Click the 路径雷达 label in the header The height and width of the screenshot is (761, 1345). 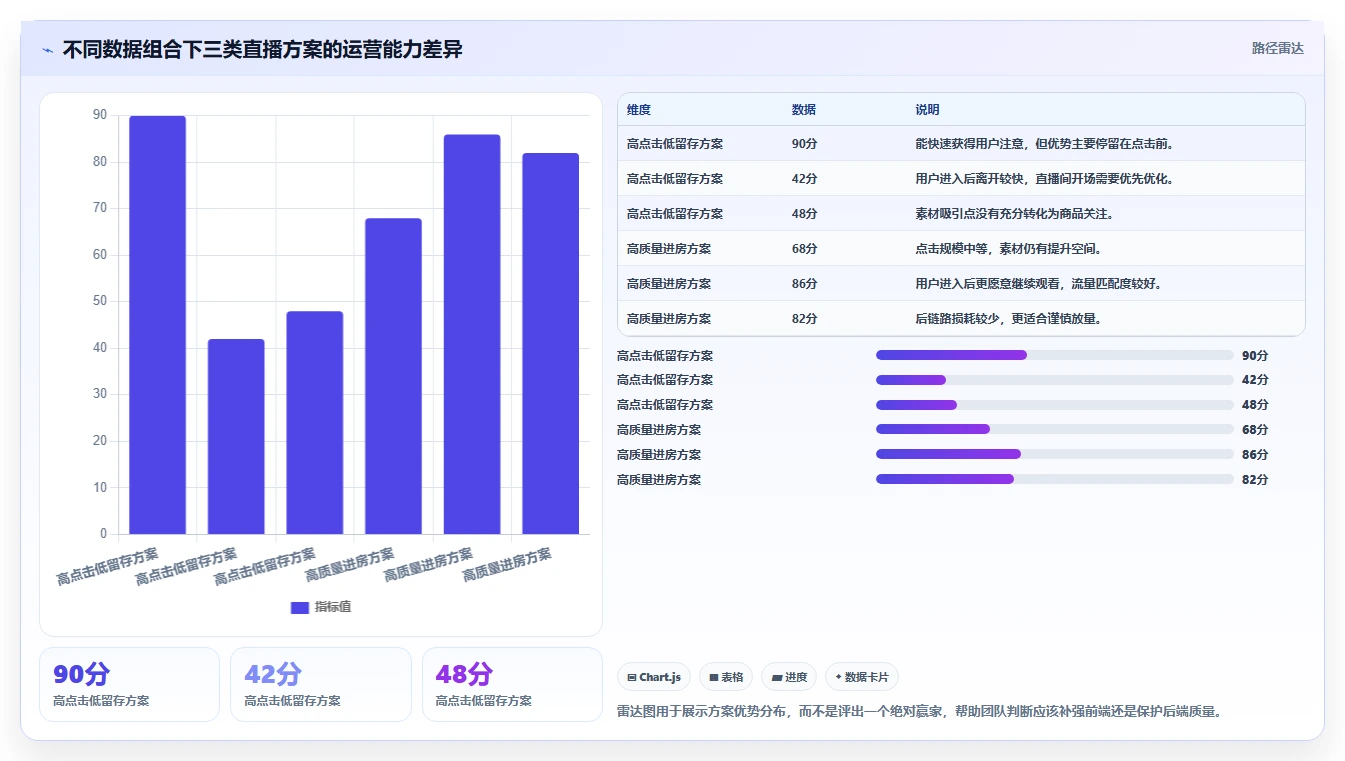pyautogui.click(x=1277, y=48)
